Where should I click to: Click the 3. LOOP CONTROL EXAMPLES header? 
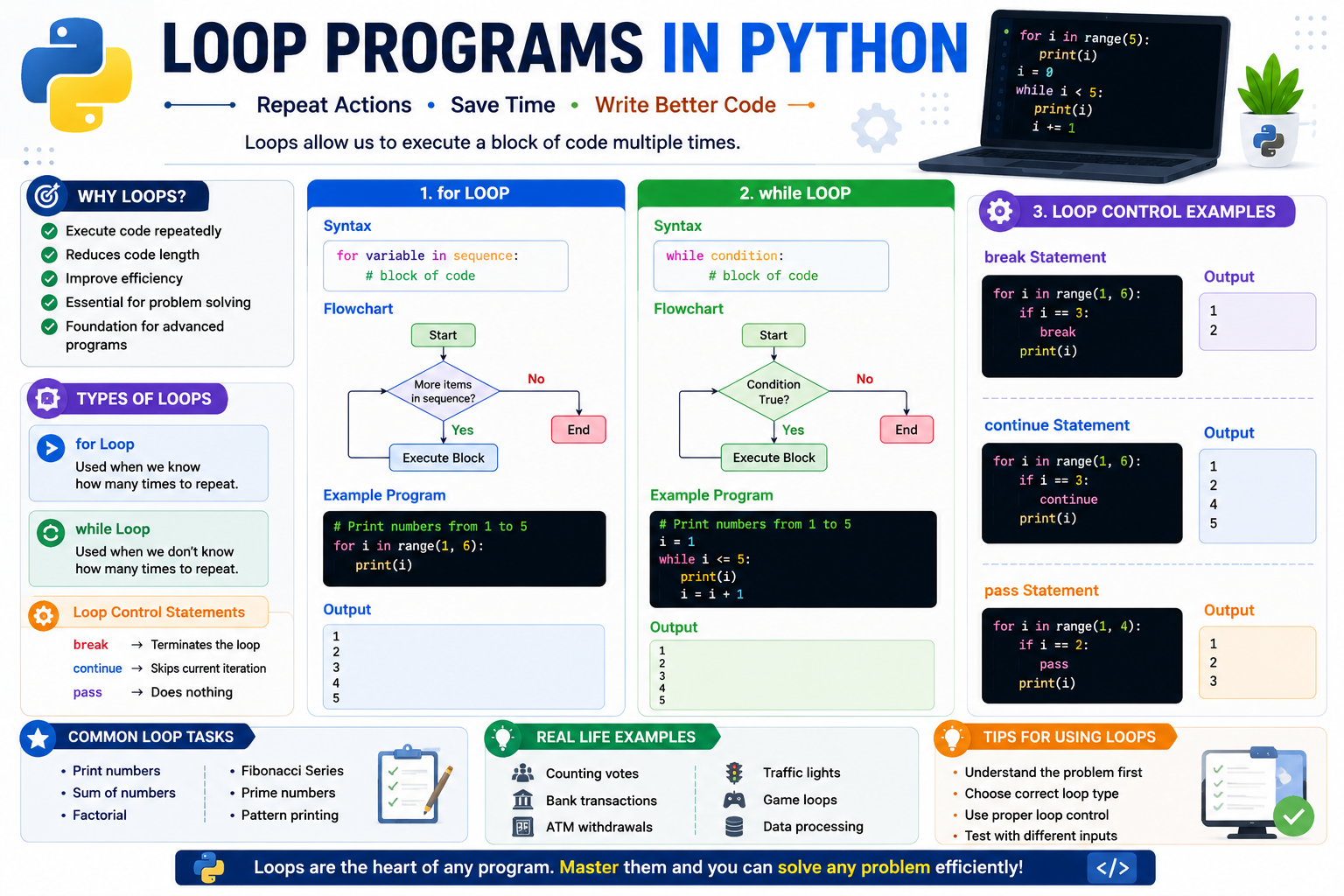click(1154, 212)
